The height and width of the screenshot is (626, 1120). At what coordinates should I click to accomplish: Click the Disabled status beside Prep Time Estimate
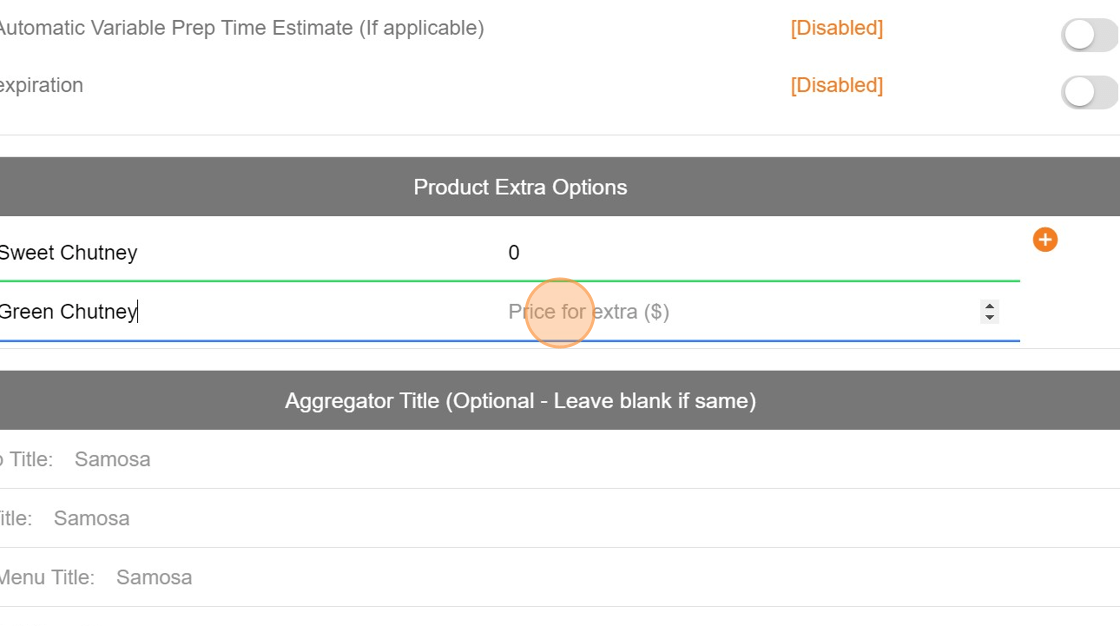836,28
